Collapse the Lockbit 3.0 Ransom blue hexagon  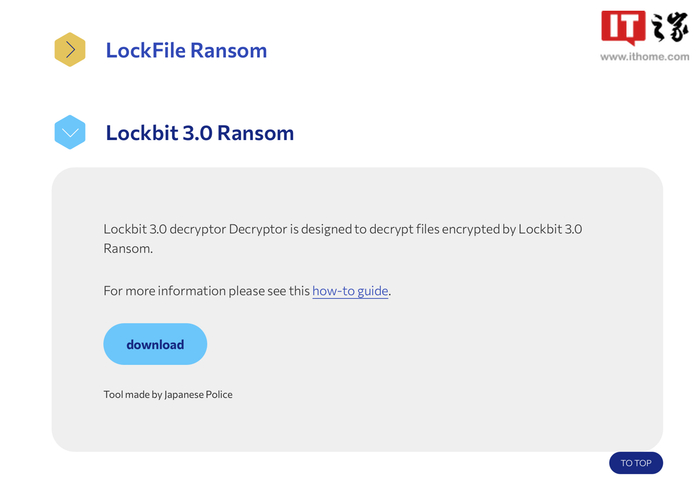(69, 132)
